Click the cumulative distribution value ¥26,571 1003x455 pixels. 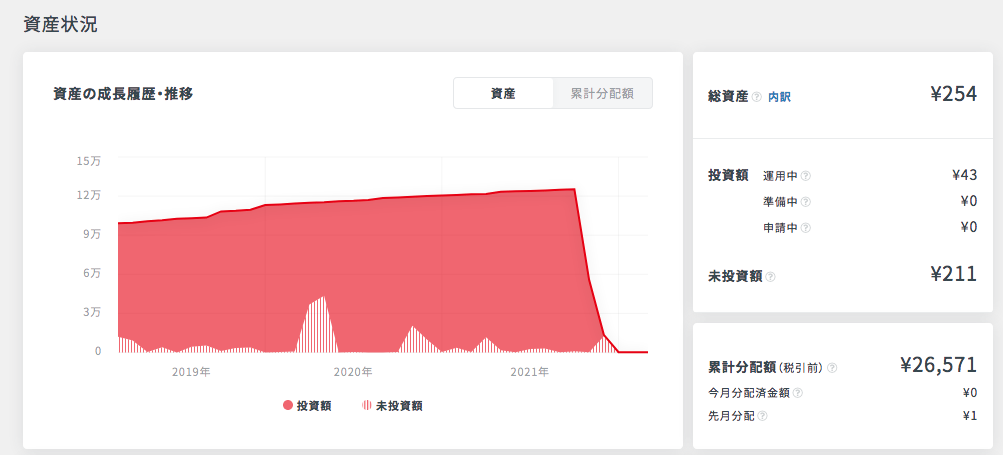[x=938, y=365]
